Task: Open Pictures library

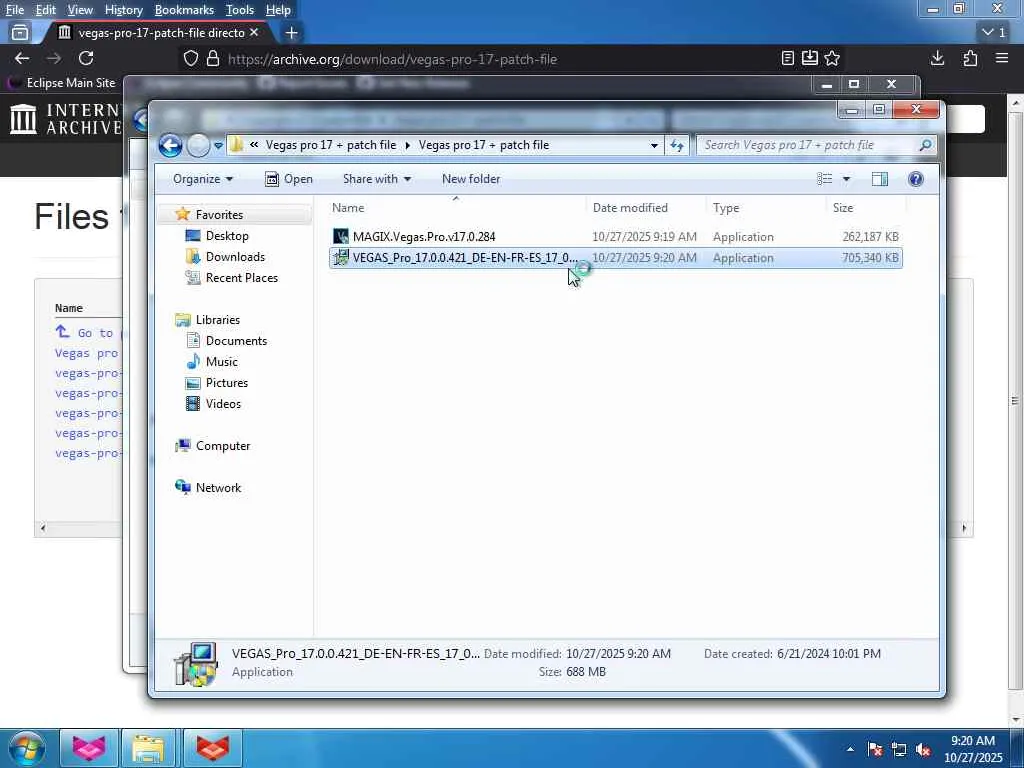Action: 227,383
